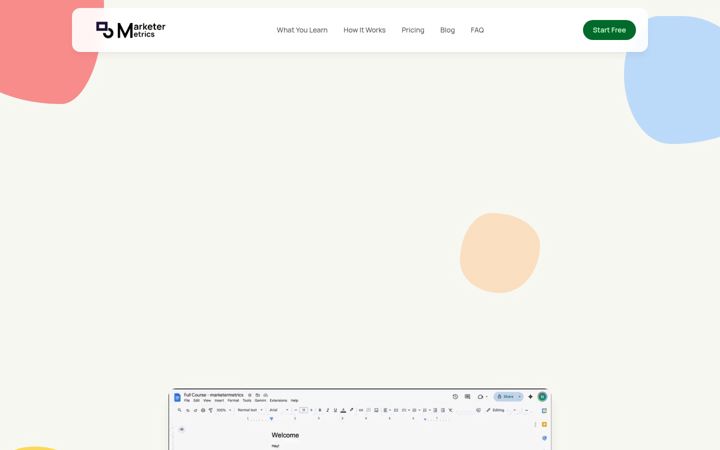Open the Insert menu in Docs
Screen dimensions: 720x450
point(219,400)
